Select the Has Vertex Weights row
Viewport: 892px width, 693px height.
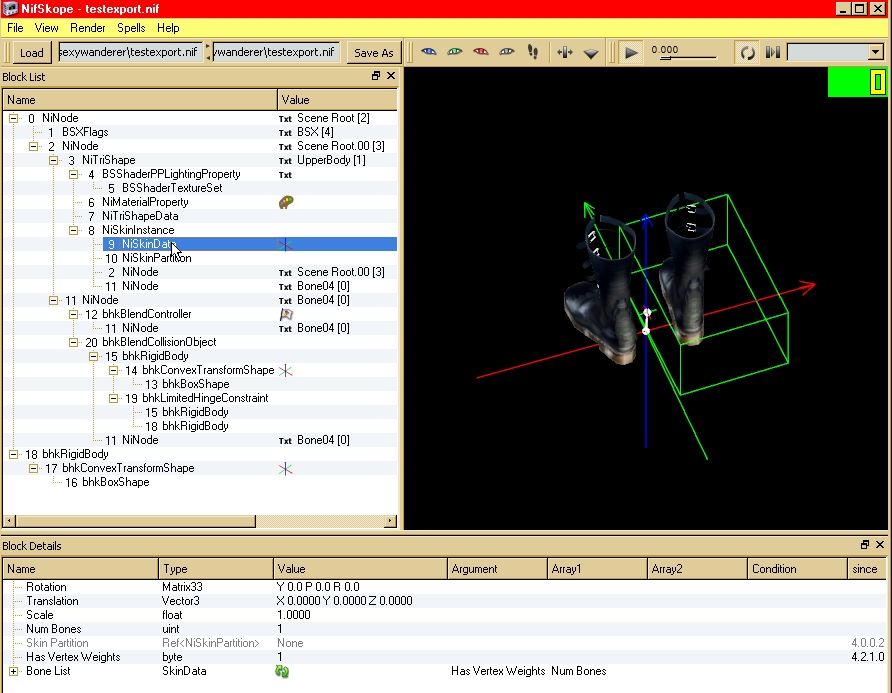(444, 657)
